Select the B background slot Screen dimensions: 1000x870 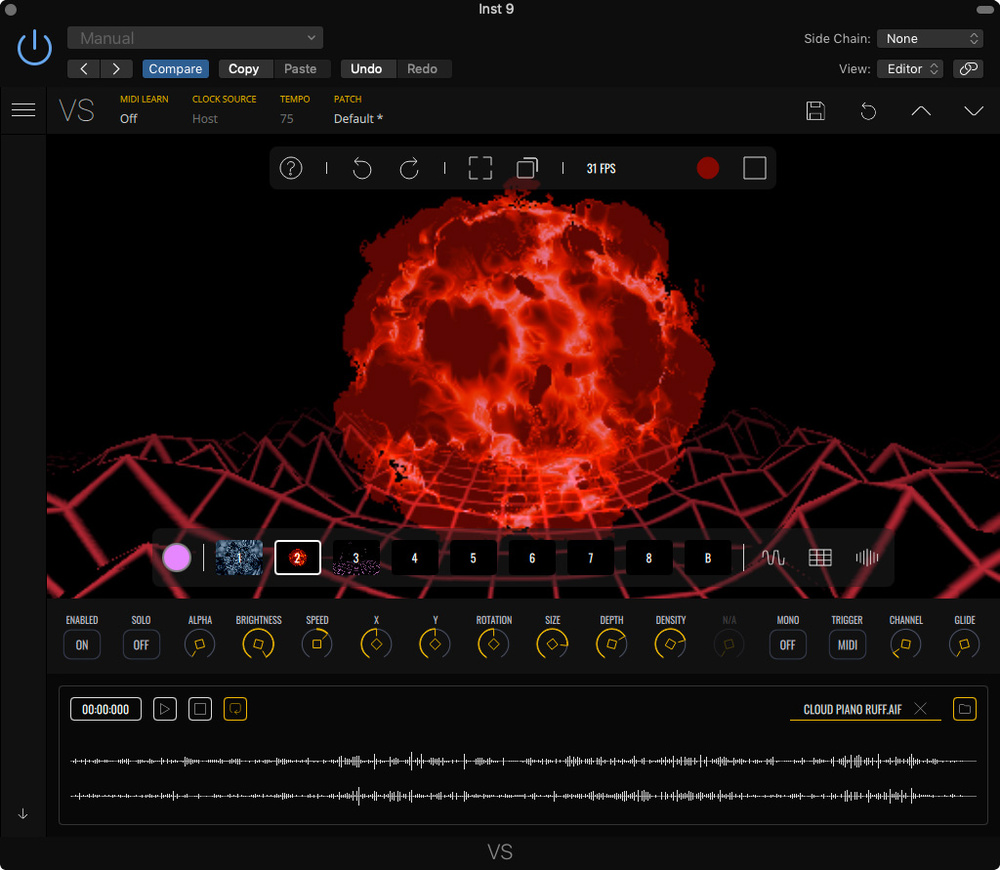point(708,558)
